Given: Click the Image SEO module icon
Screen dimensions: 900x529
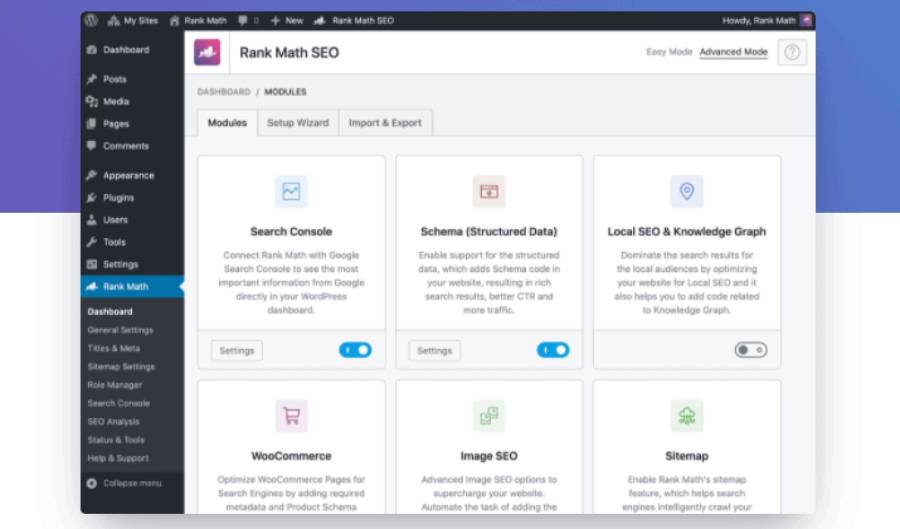Looking at the screenshot, I should (489, 415).
